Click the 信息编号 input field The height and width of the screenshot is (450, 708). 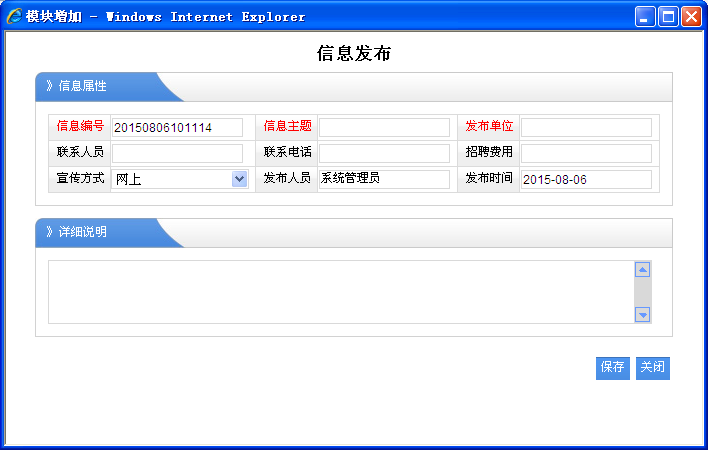coord(177,127)
